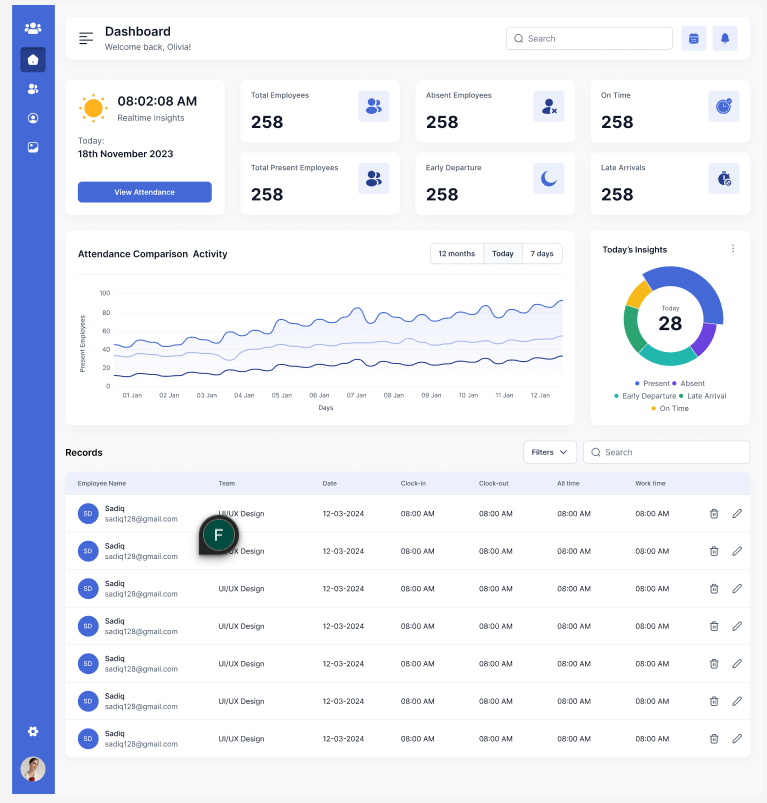767x803 pixels.
Task: Open the image gallery icon in sidebar
Action: click(x=33, y=147)
